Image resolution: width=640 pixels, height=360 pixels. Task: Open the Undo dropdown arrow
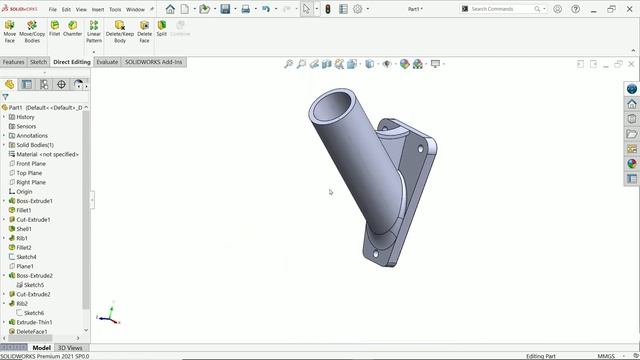pyautogui.click(x=276, y=9)
